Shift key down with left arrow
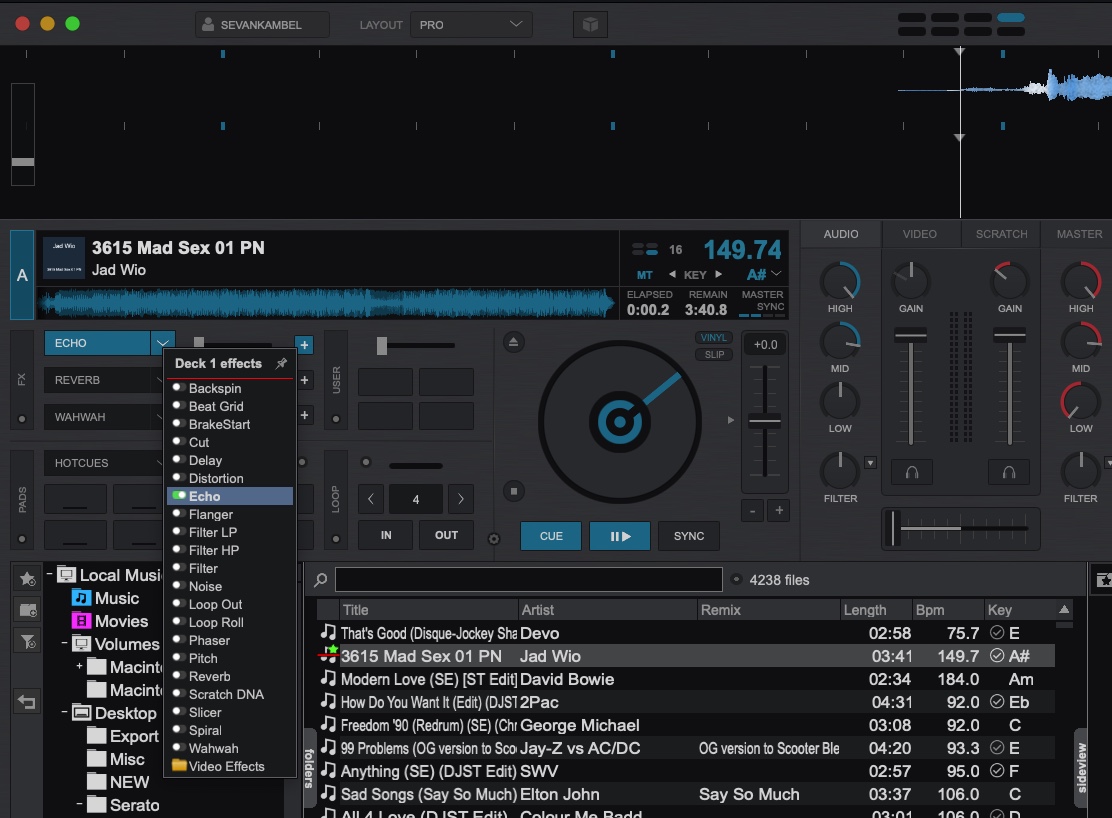The image size is (1112, 818). (x=672, y=275)
